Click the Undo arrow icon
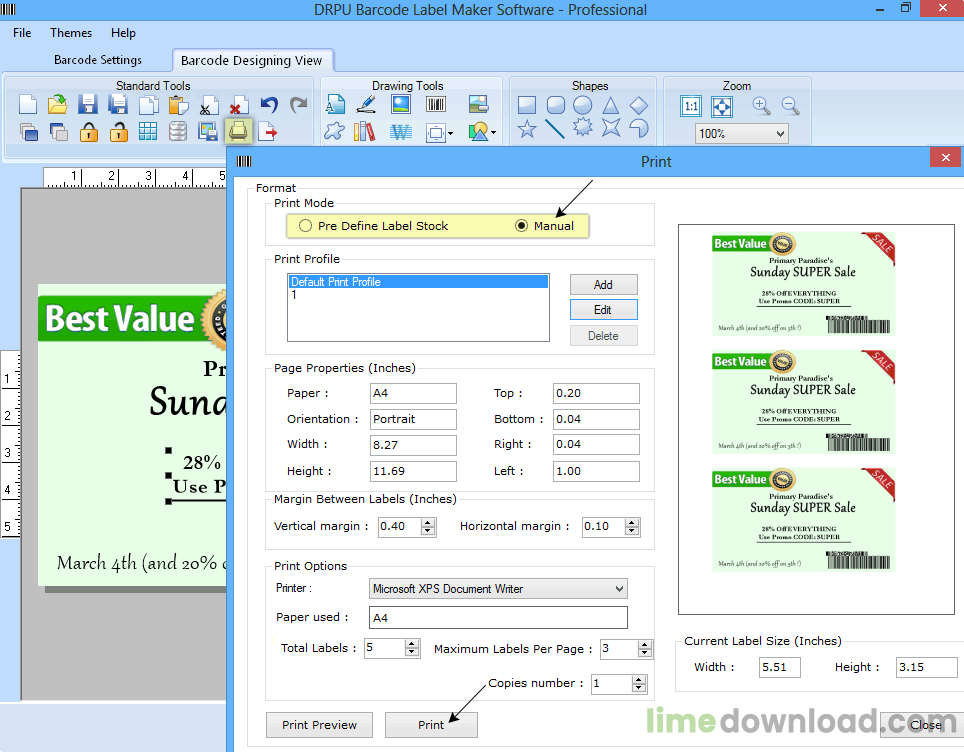964x752 pixels. [x=269, y=105]
